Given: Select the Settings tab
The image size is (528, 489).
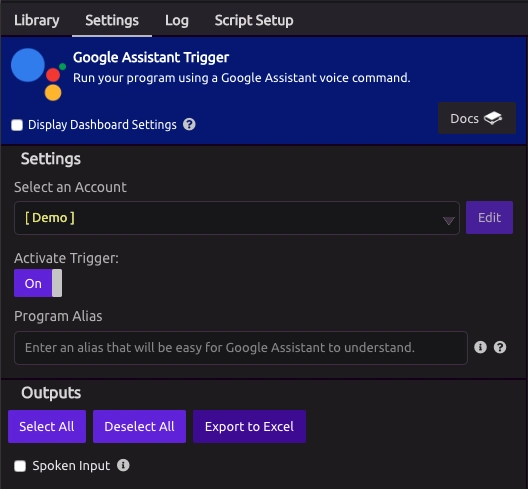Looking at the screenshot, I should [x=112, y=20].
